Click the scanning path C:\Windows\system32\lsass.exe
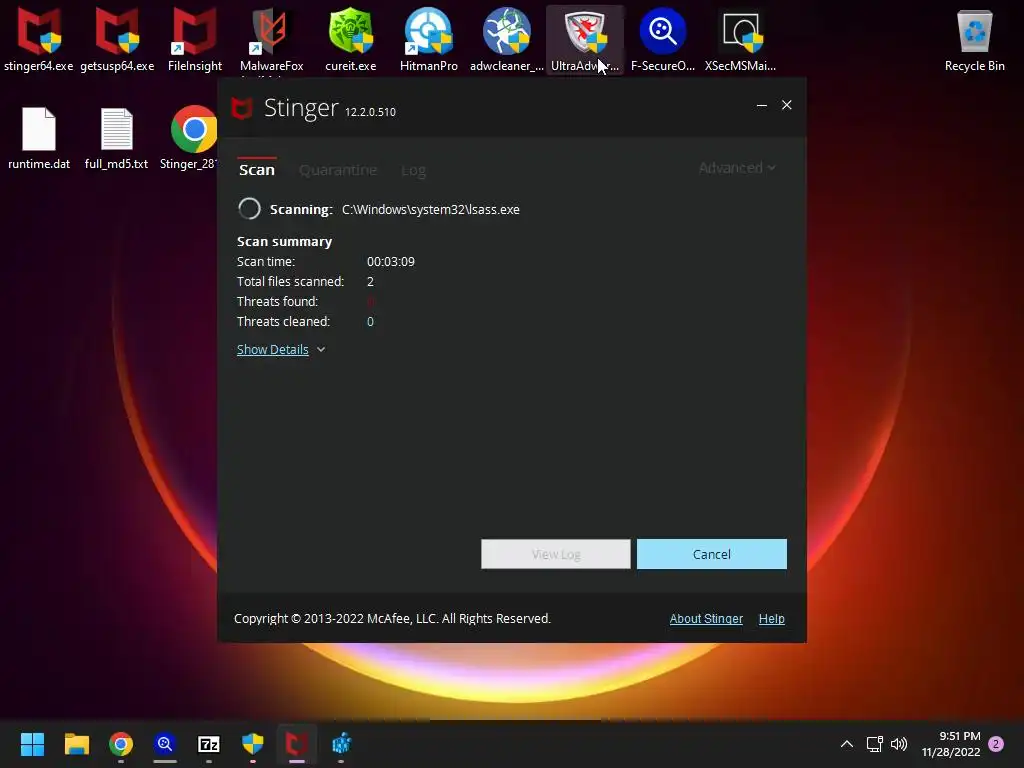 tap(430, 210)
